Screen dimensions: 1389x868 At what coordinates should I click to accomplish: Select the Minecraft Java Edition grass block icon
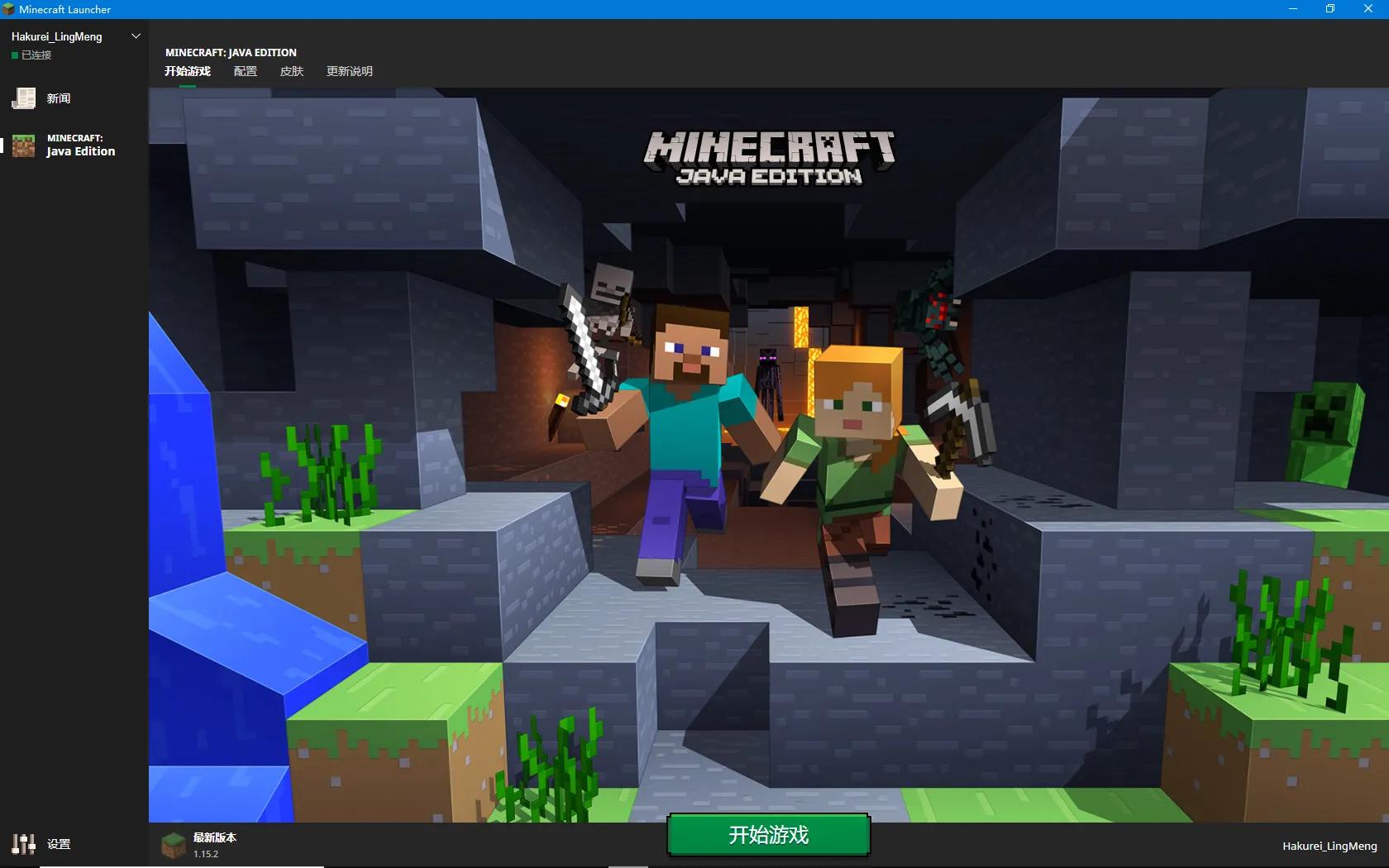pyautogui.click(x=23, y=145)
